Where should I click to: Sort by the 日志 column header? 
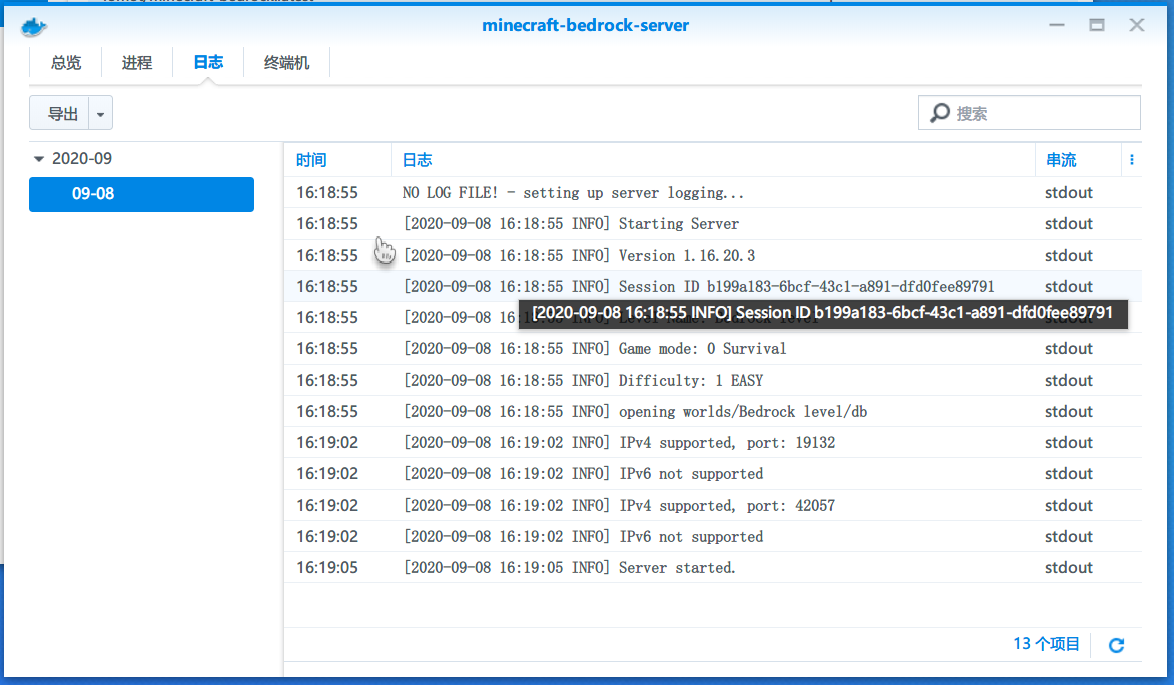click(713, 159)
